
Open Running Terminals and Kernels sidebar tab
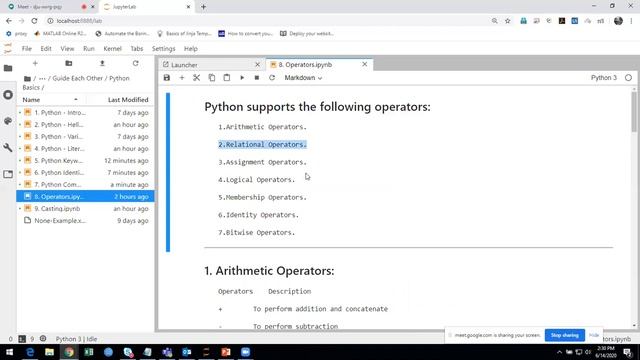(8, 95)
